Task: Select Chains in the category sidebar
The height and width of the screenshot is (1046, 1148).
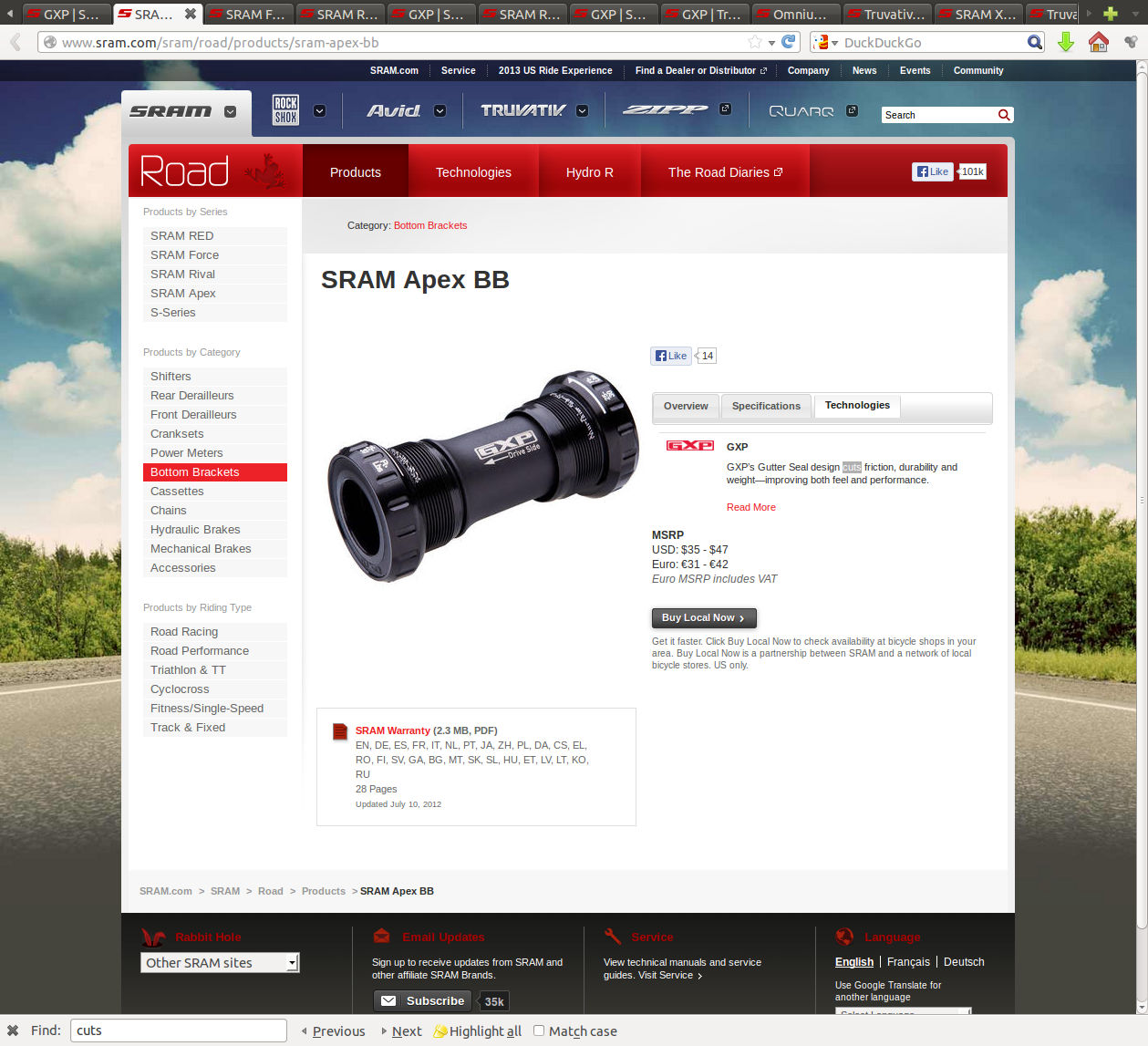Action: click(x=215, y=511)
